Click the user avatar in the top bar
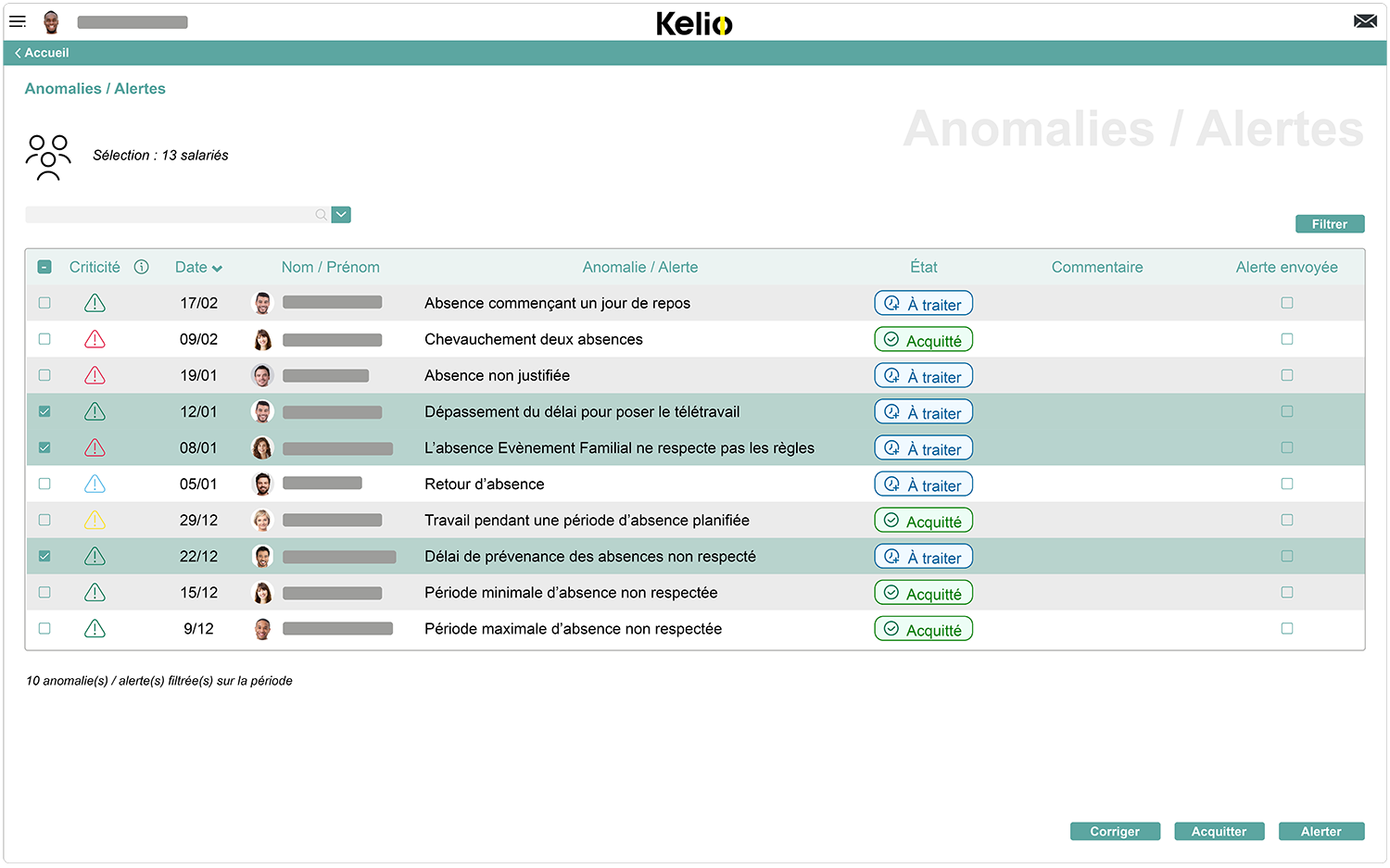Screen dimensions: 1390x868 tap(52, 21)
